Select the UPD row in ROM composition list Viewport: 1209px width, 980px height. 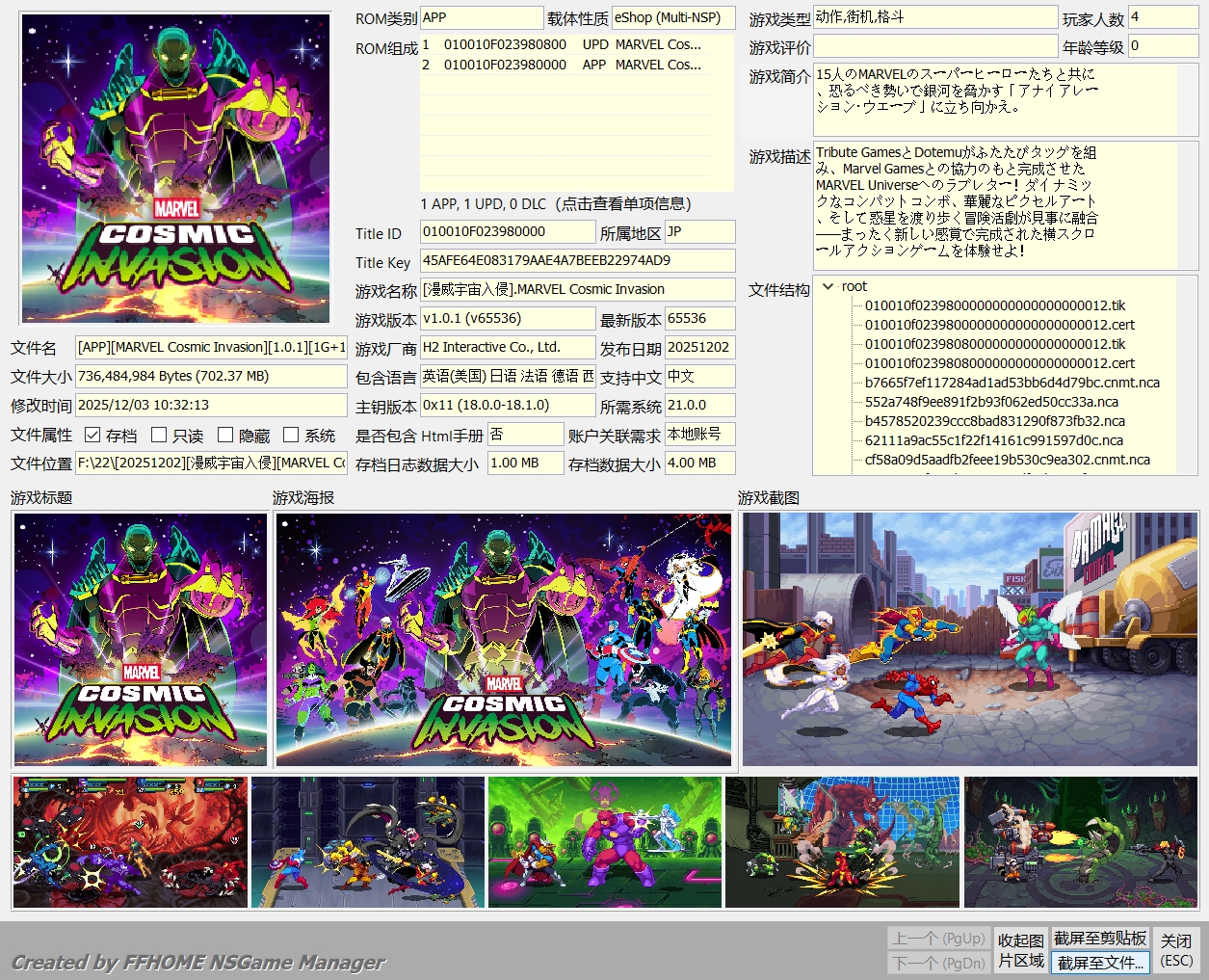coord(562,44)
